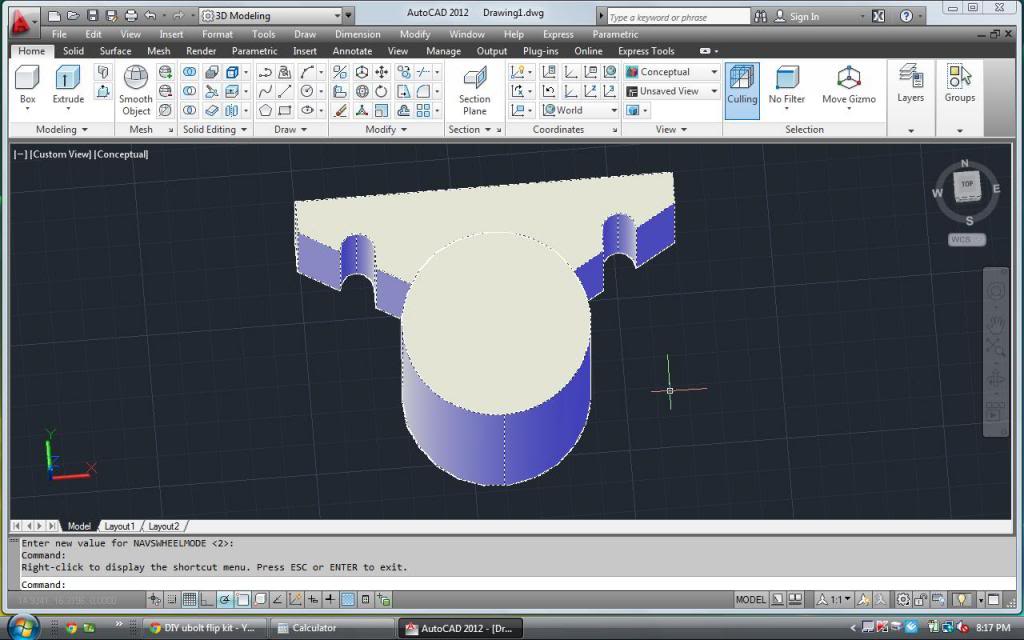Toggle Polar Tracking in status bar
Screen dimensions: 1024x640
pyautogui.click(x=225, y=600)
